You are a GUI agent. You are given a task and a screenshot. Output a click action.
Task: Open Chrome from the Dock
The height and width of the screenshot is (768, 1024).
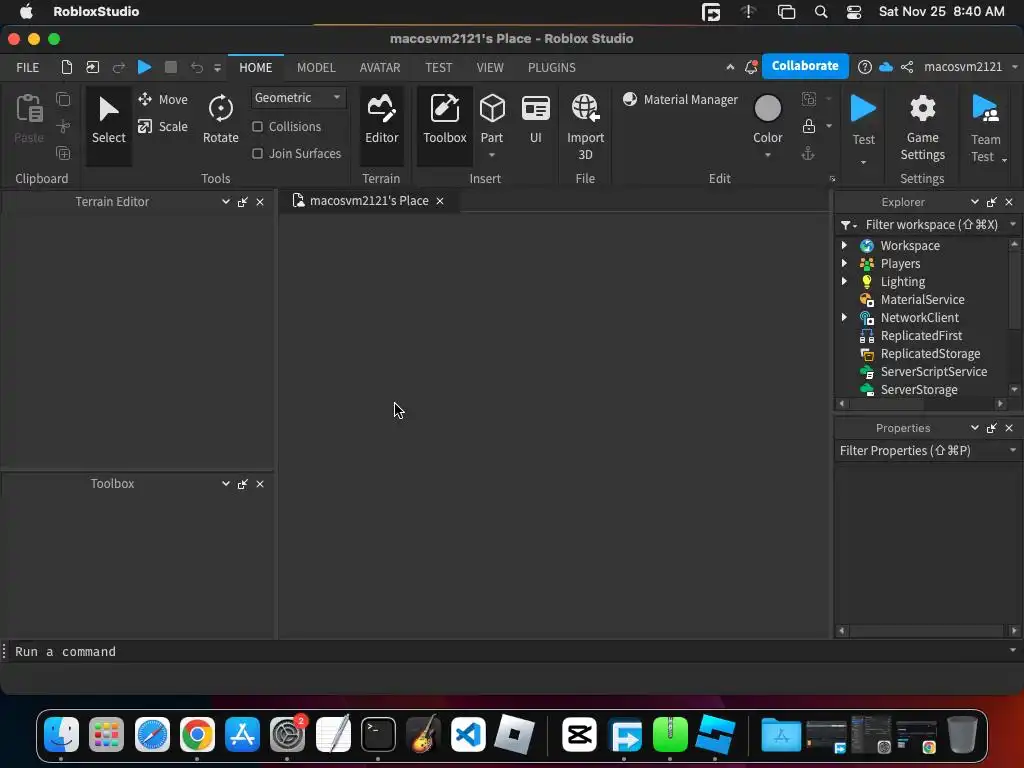coord(197,735)
